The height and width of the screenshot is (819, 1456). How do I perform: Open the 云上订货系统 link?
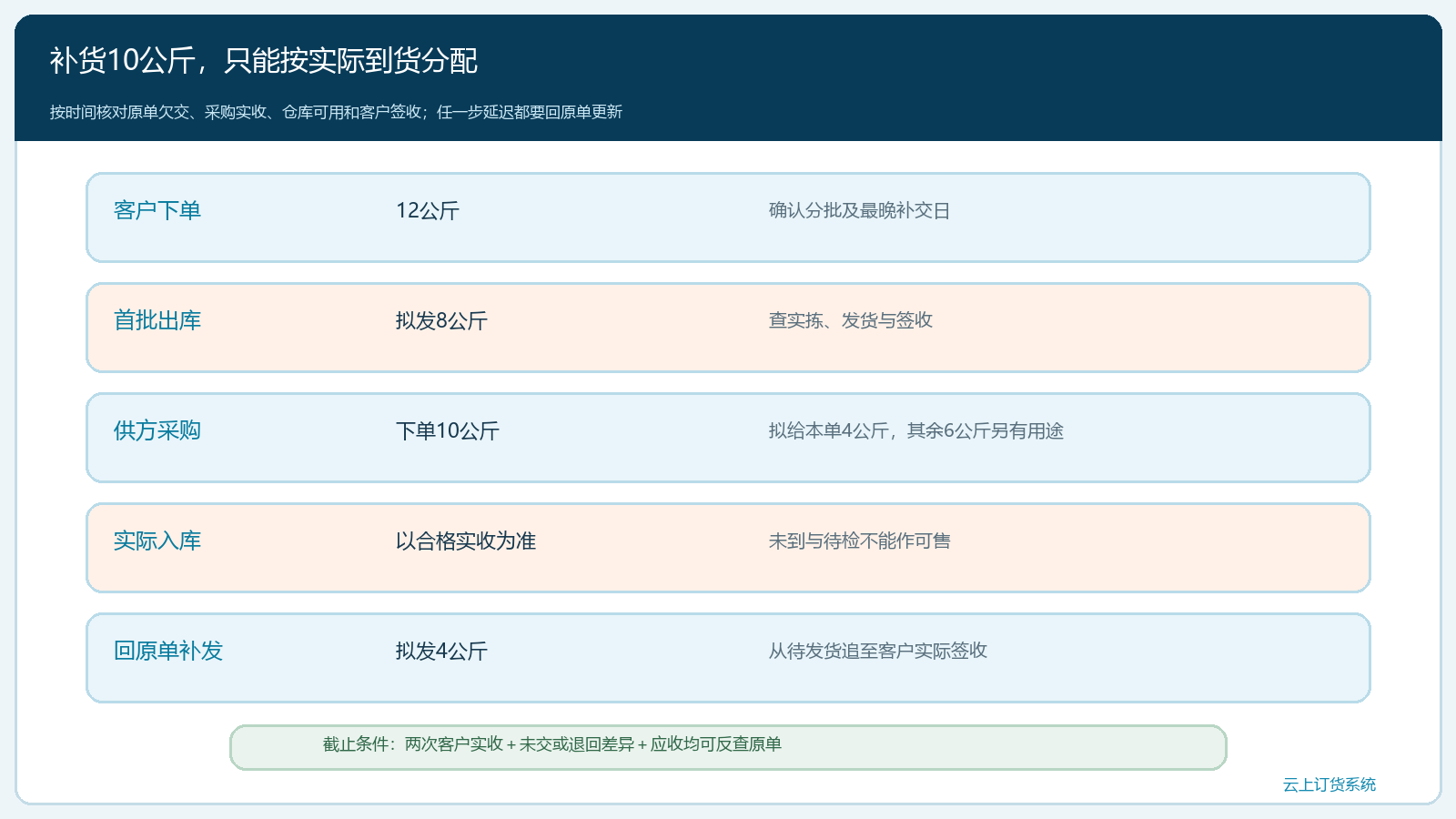click(1329, 784)
